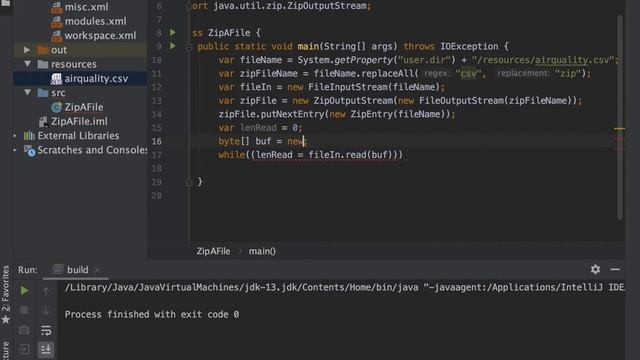
Task: Run ZipAFile class from gutter line 8
Action: click(x=173, y=32)
